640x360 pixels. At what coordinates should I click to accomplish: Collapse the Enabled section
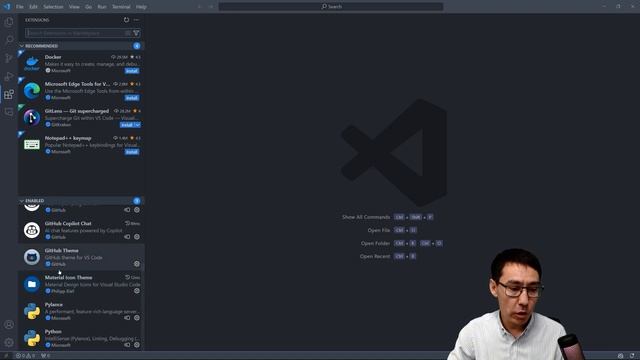22,201
